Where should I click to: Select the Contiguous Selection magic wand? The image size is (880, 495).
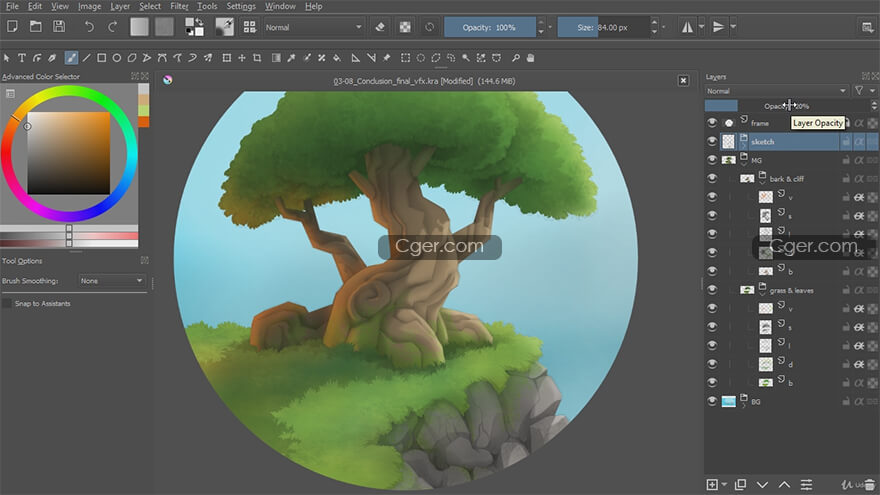pyautogui.click(x=466, y=58)
